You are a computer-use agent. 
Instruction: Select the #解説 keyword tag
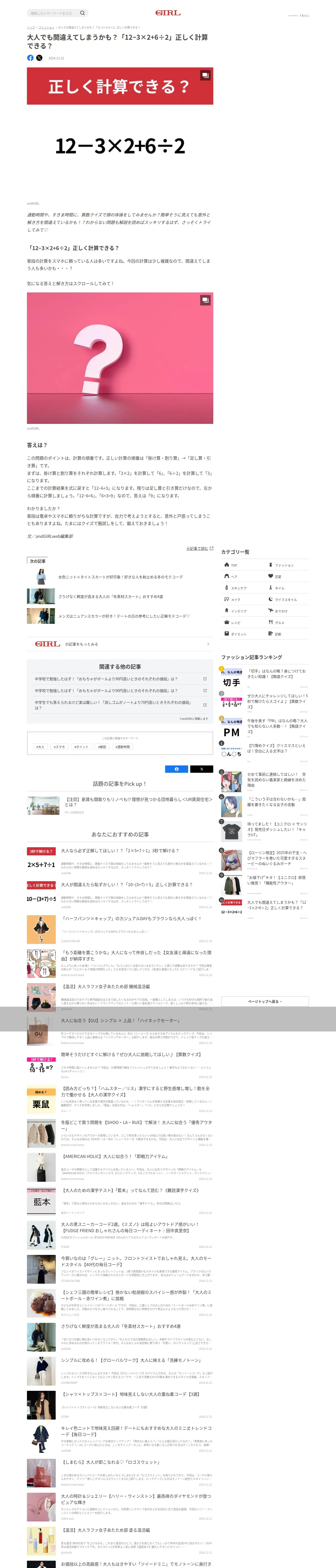point(102,747)
